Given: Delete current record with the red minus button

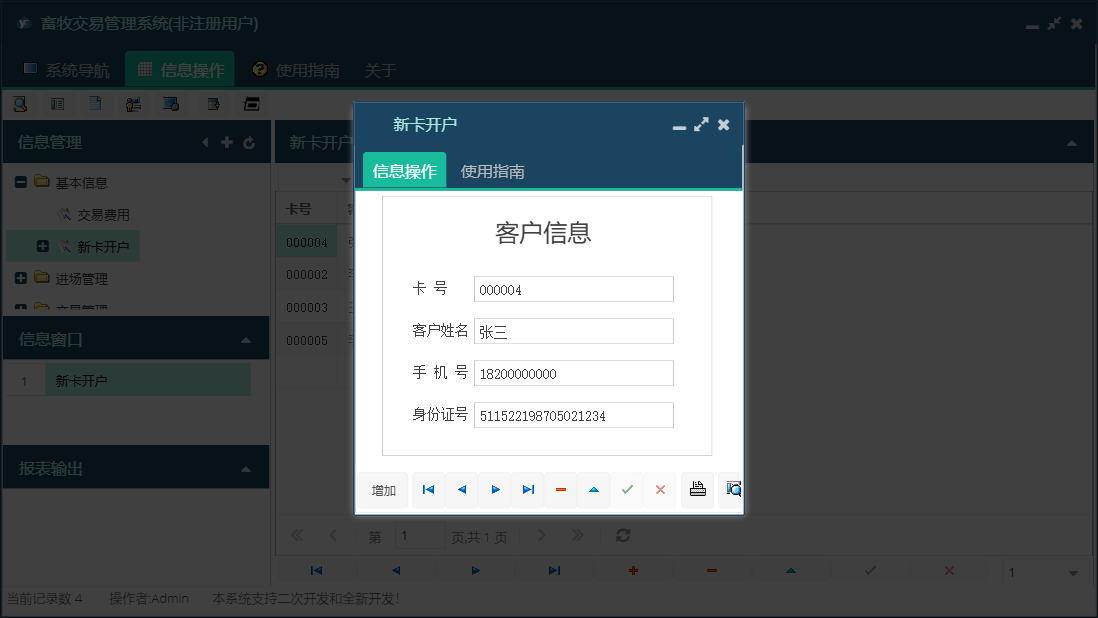Looking at the screenshot, I should pos(560,490).
